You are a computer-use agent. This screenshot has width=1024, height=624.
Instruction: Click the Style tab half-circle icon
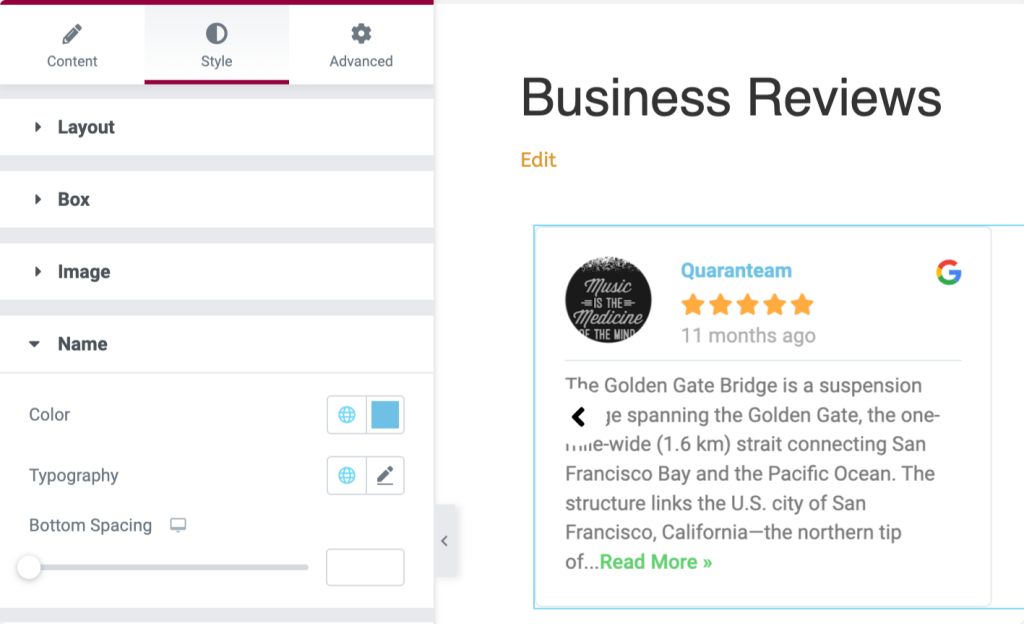216,35
